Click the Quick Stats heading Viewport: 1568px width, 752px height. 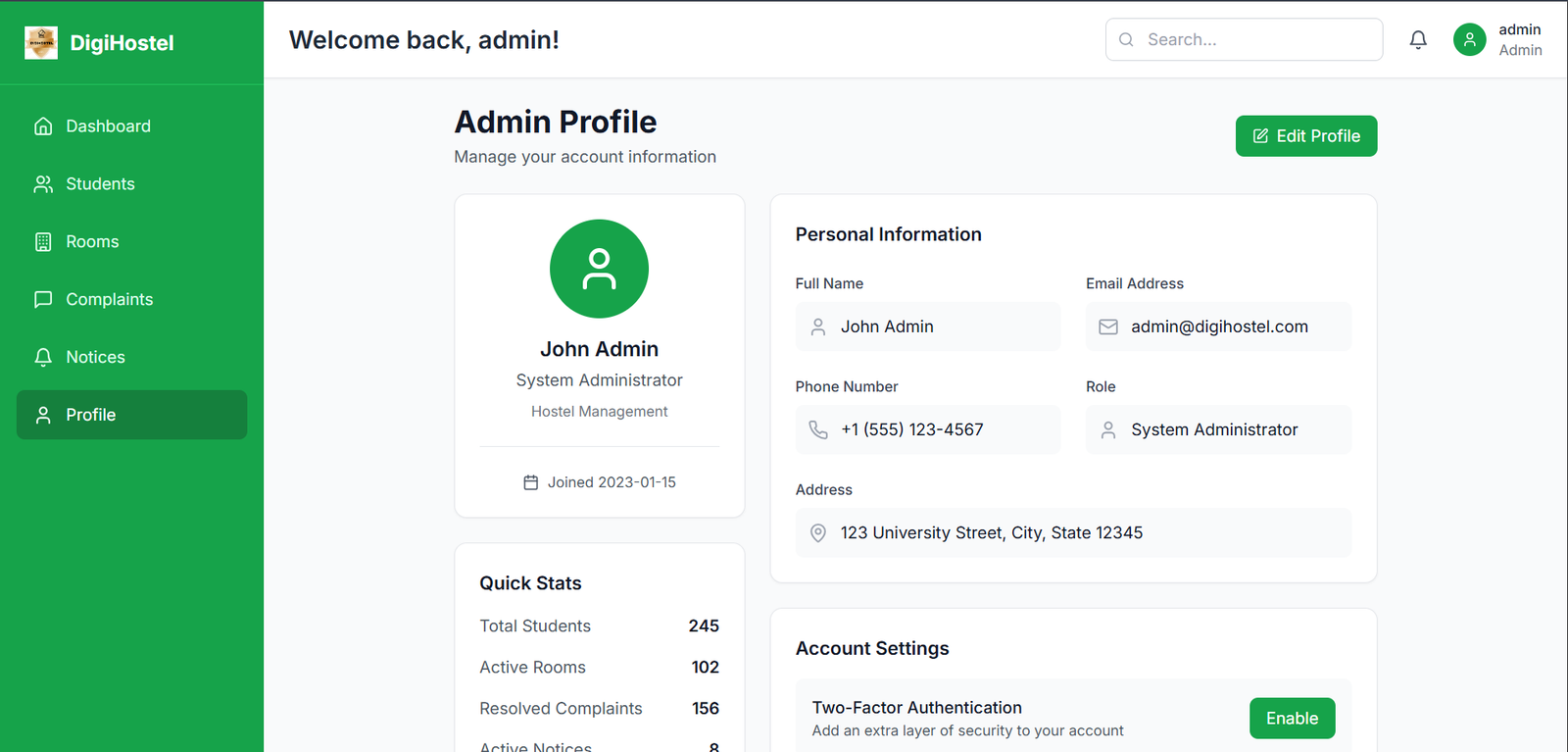(530, 583)
